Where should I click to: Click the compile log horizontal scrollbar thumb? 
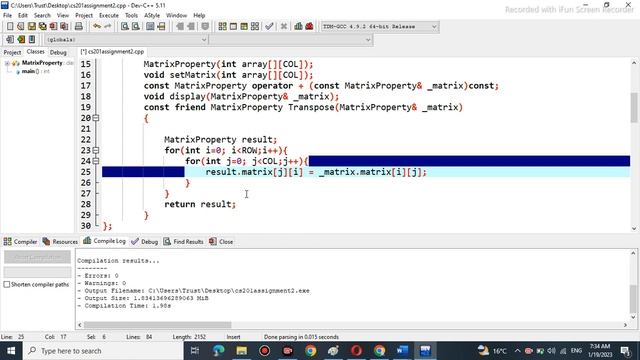click(x=158, y=325)
